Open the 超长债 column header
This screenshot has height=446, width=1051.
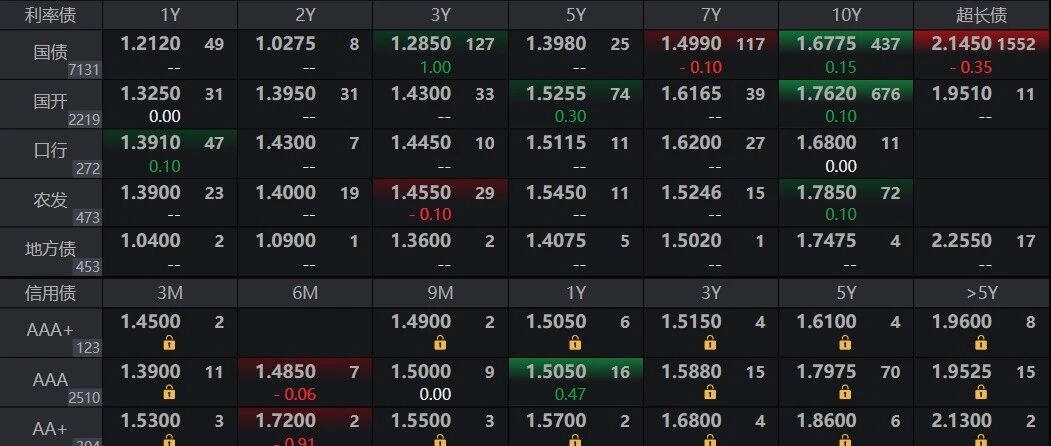982,15
